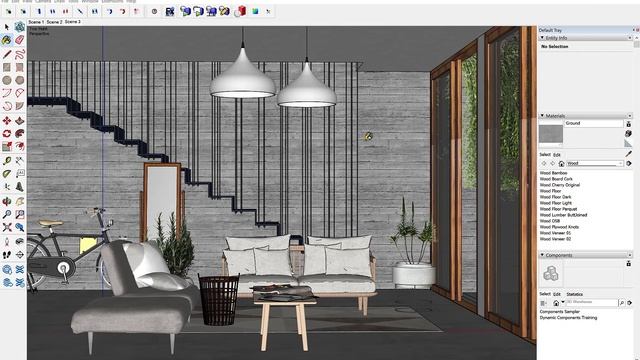Pick the Sample Paint eyedropper
Screen dimensions: 640x360
[628, 154]
